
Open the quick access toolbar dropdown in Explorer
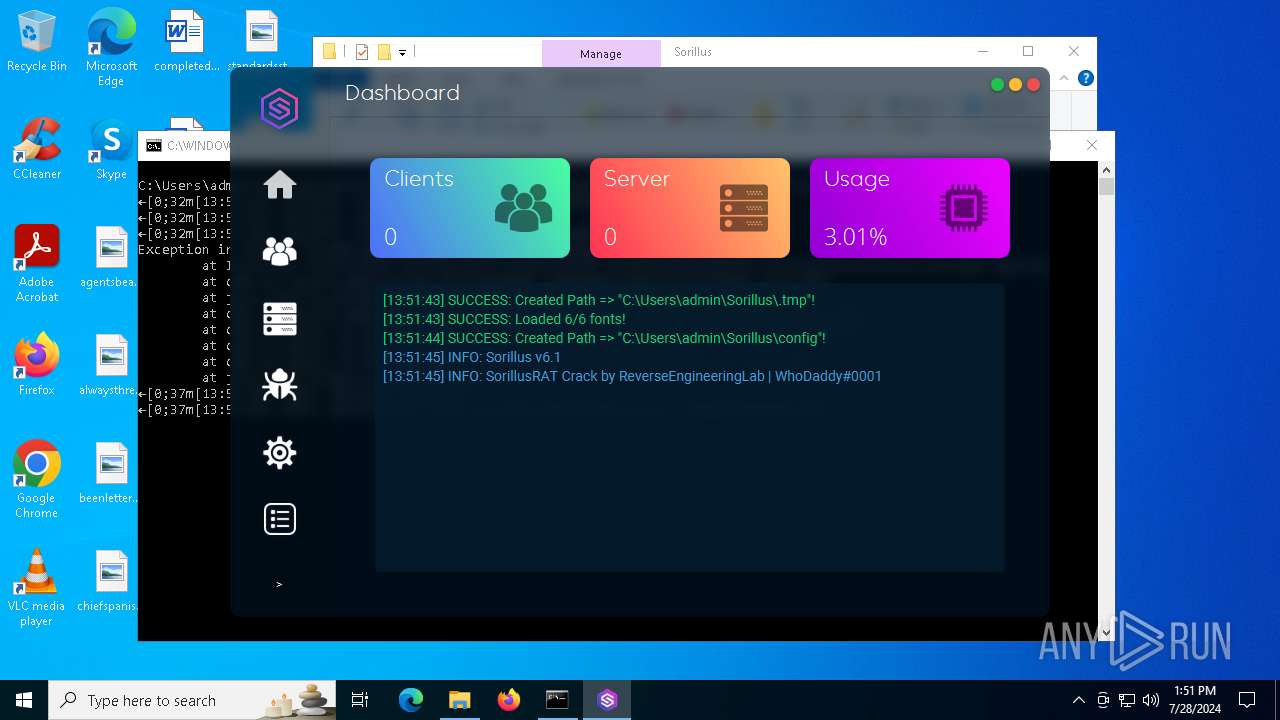(402, 52)
